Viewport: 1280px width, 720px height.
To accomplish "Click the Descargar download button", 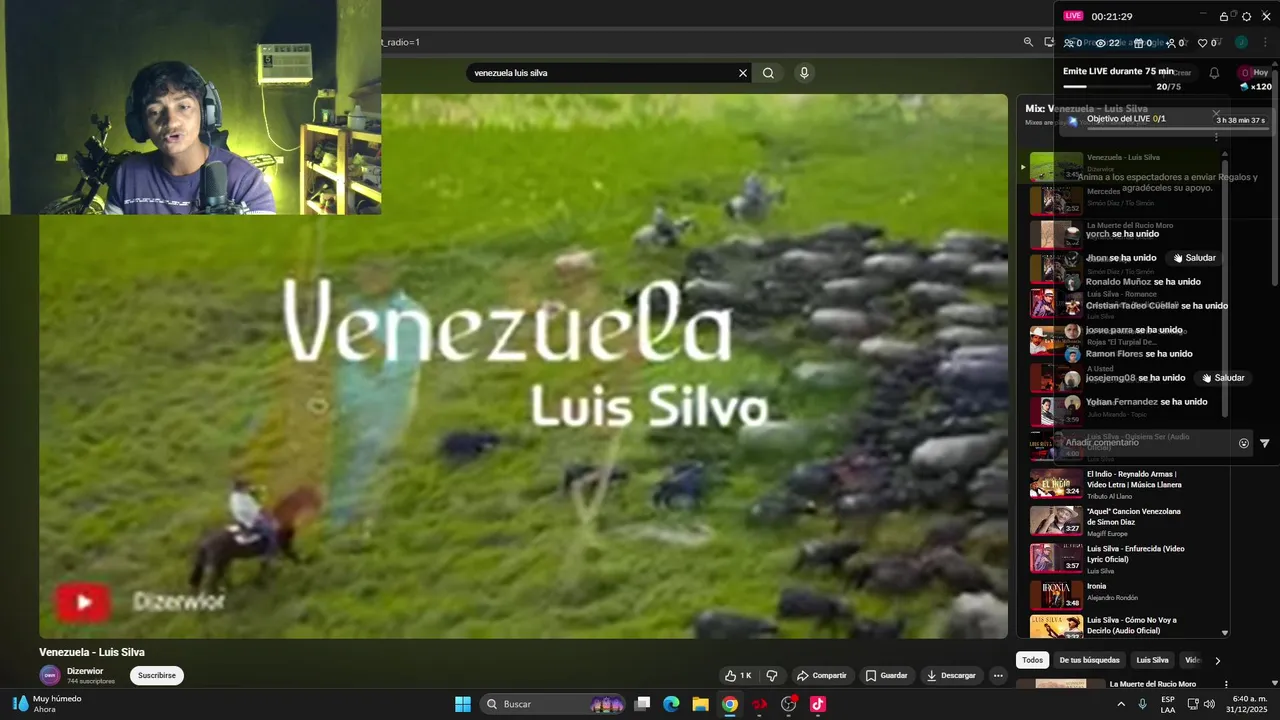I will coord(951,675).
